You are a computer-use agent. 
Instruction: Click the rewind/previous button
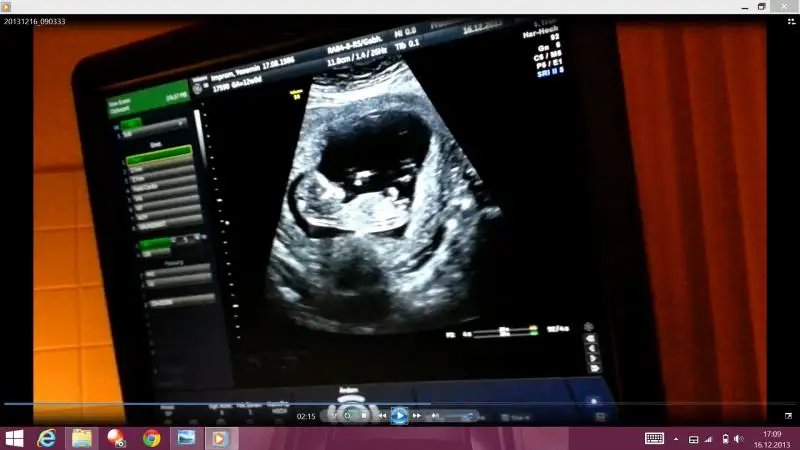point(382,416)
